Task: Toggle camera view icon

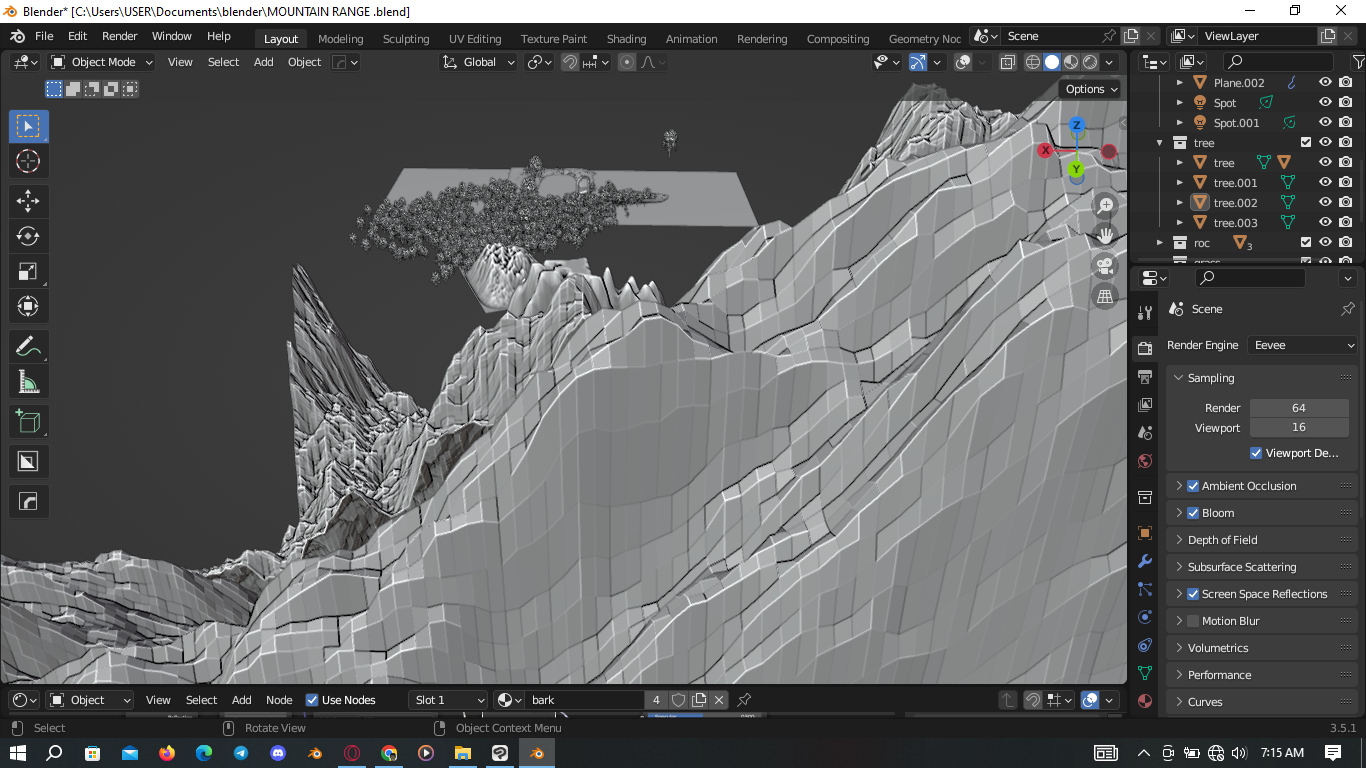Action: click(1105, 266)
